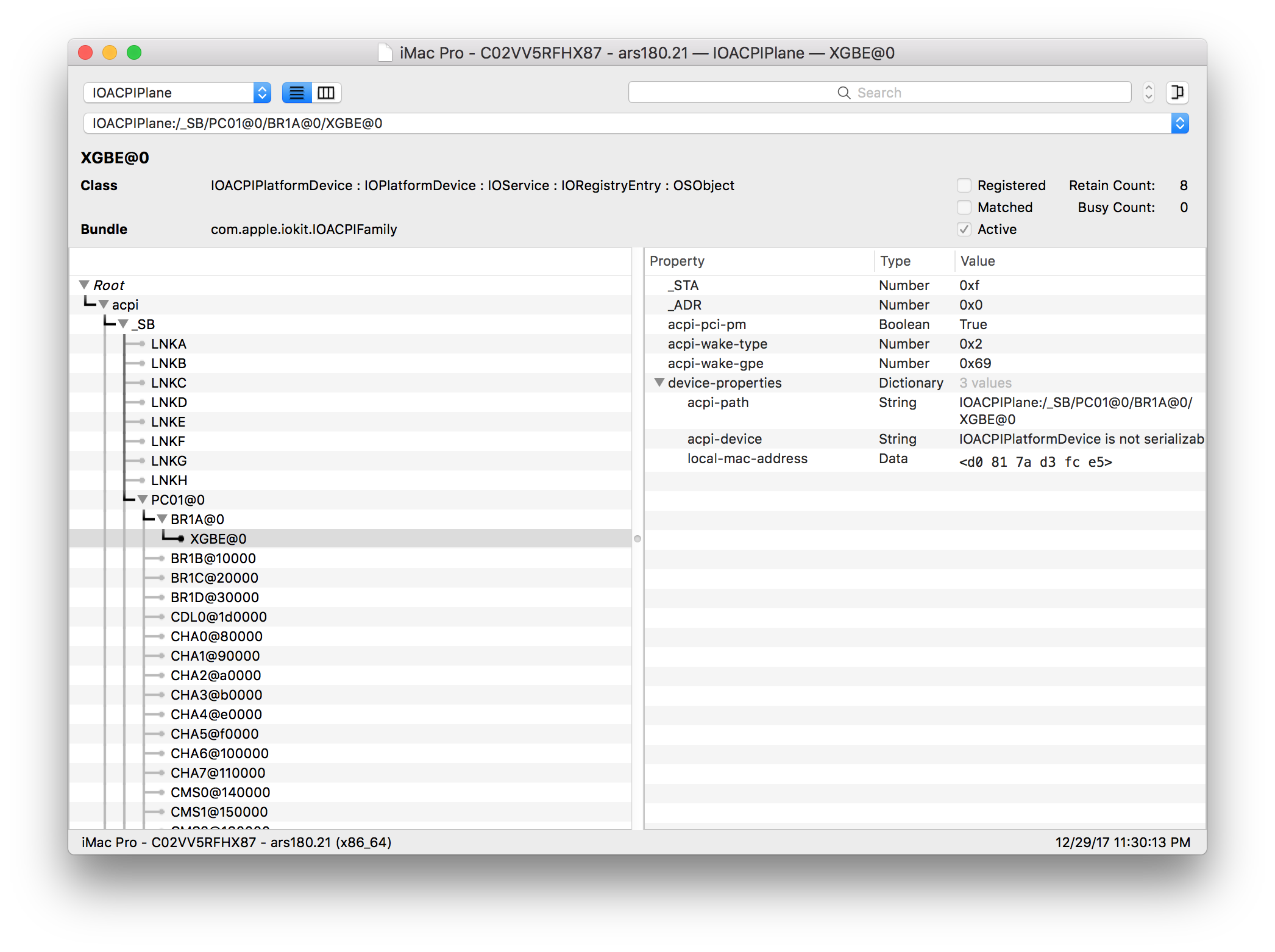Expand the device-properties dictionary entry
The image size is (1275, 952).
tap(660, 384)
